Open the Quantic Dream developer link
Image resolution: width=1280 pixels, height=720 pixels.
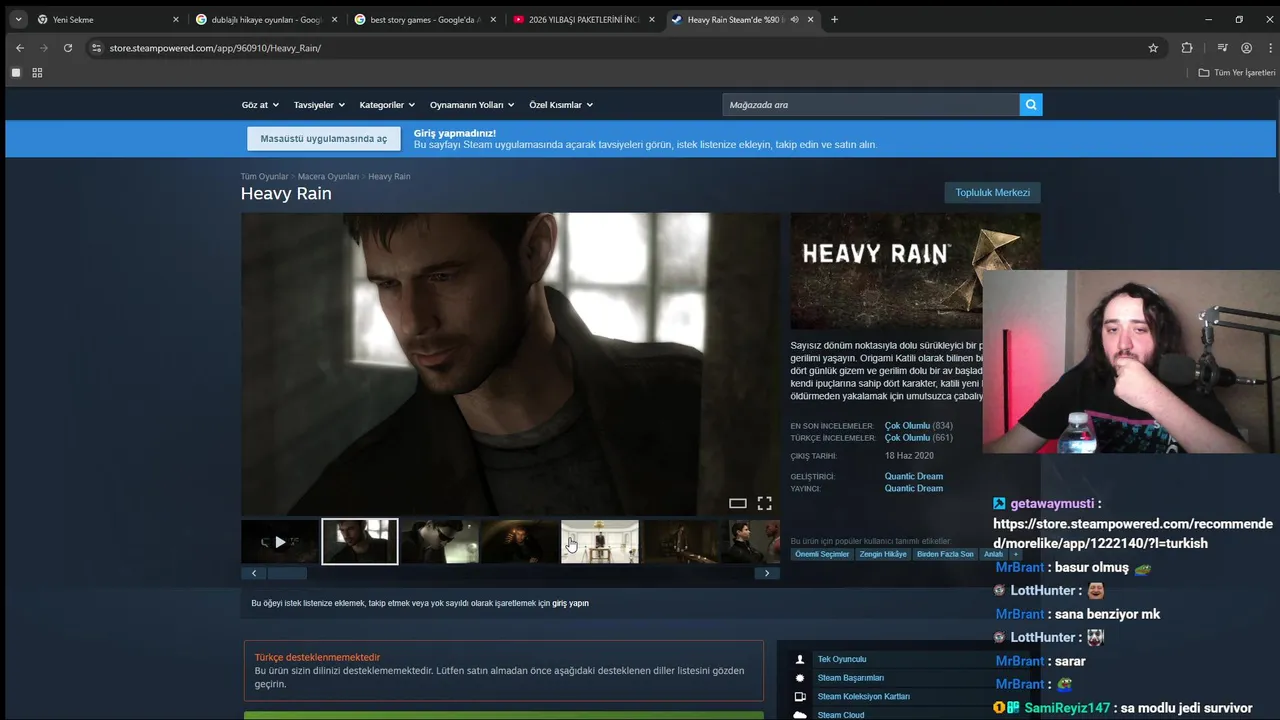click(x=913, y=477)
